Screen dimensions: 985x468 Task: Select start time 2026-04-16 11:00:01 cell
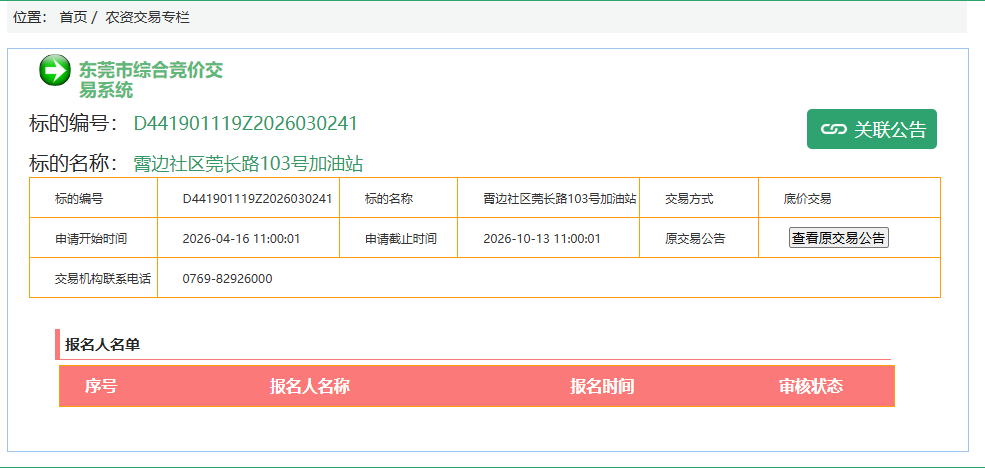click(241, 238)
